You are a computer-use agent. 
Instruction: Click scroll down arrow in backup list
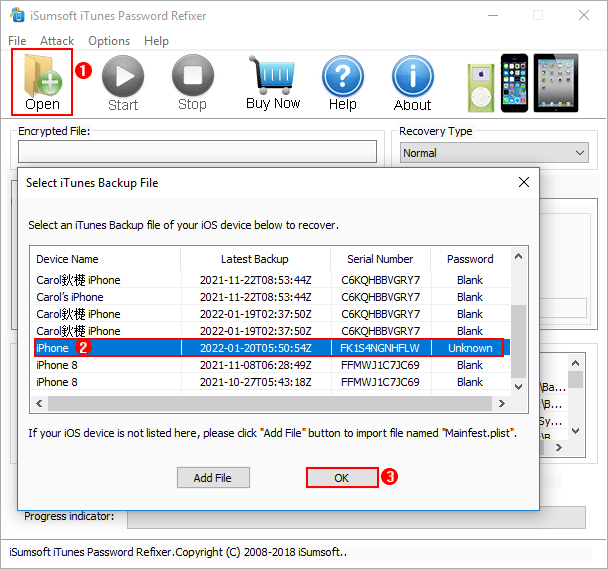(518, 387)
